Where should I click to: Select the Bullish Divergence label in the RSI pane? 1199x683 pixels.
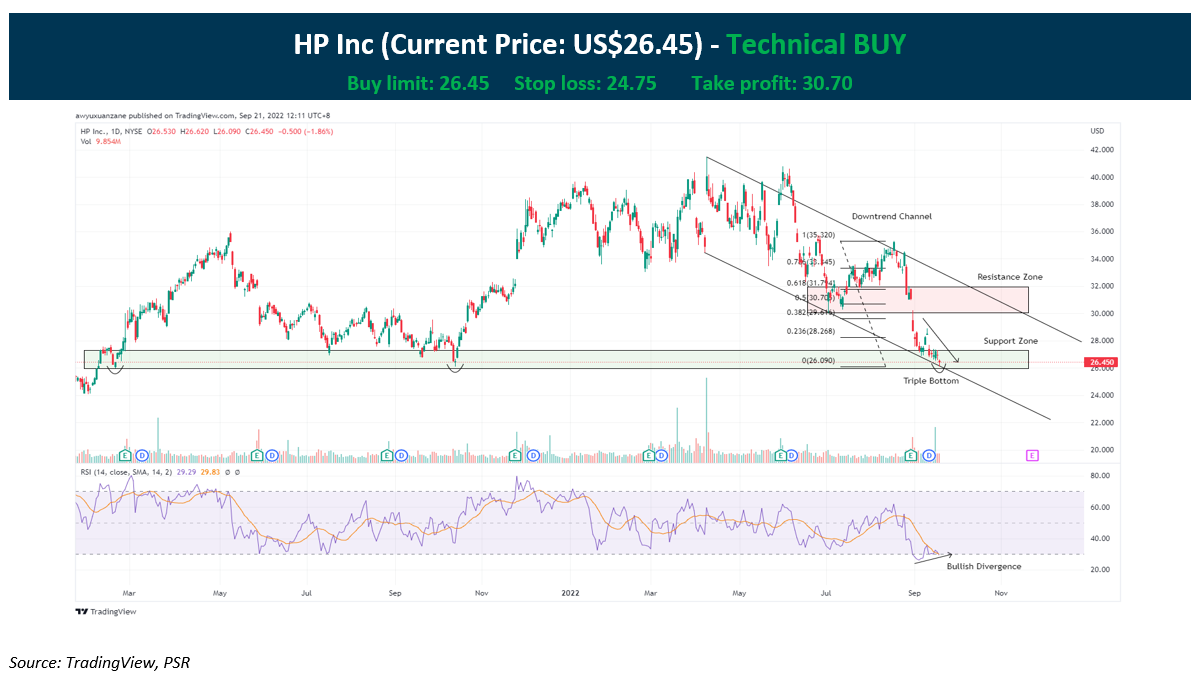(983, 567)
